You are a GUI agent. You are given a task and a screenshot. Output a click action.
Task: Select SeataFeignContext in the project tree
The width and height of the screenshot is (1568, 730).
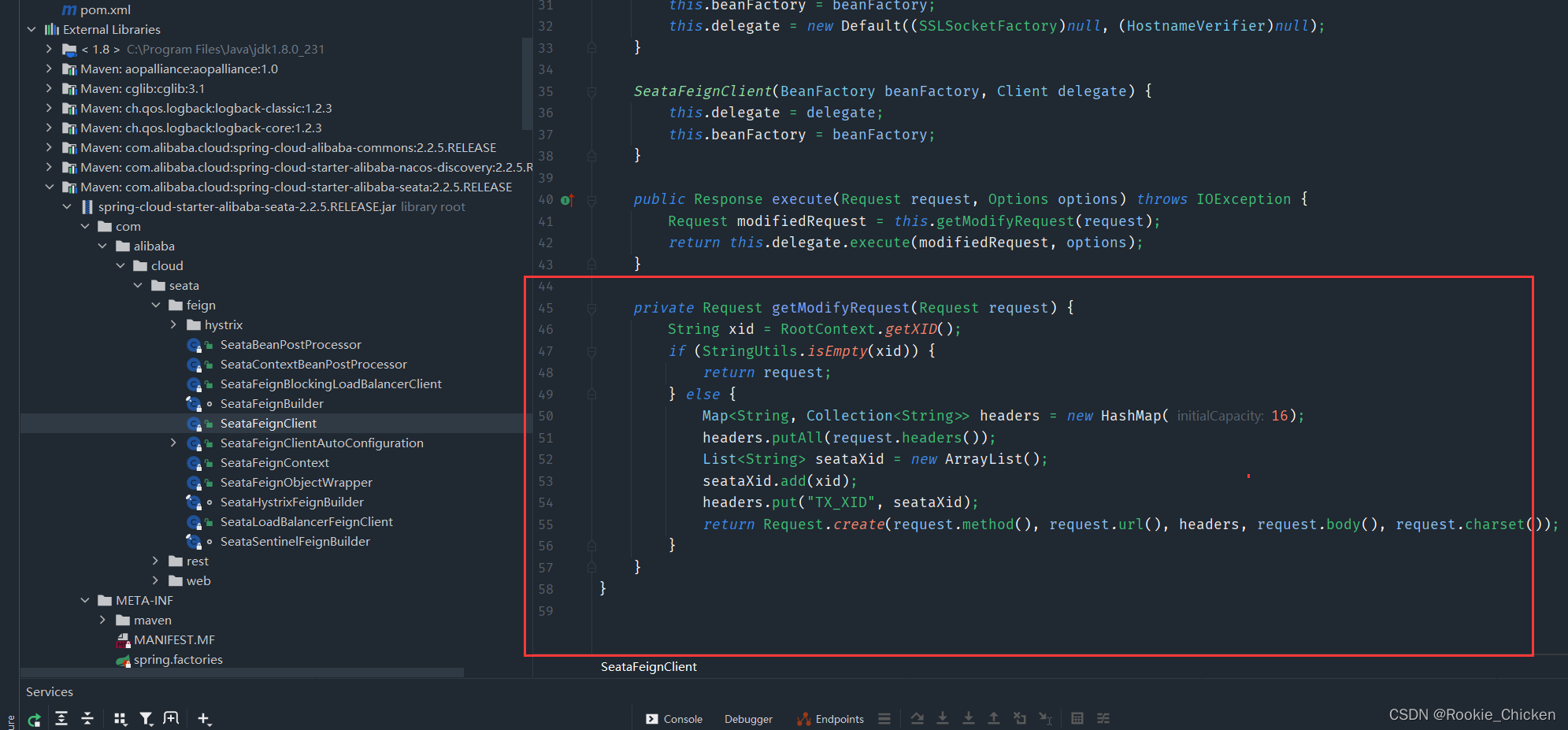click(x=275, y=463)
